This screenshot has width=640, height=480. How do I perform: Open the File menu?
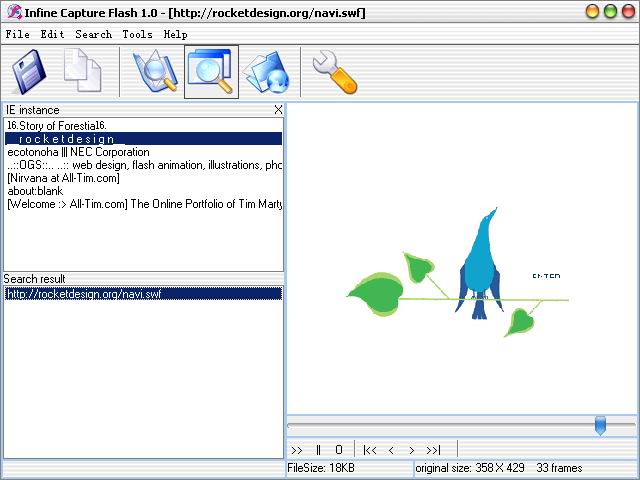tap(18, 34)
